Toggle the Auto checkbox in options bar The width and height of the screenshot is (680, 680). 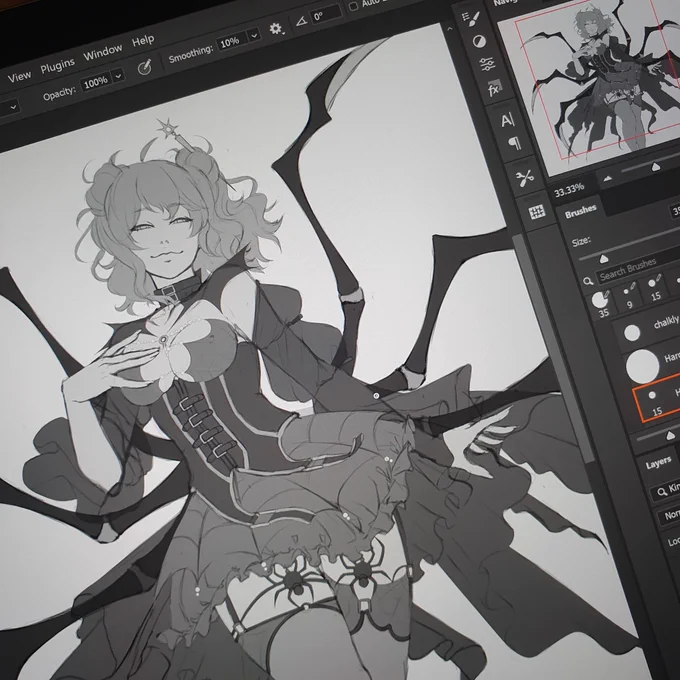353,6
